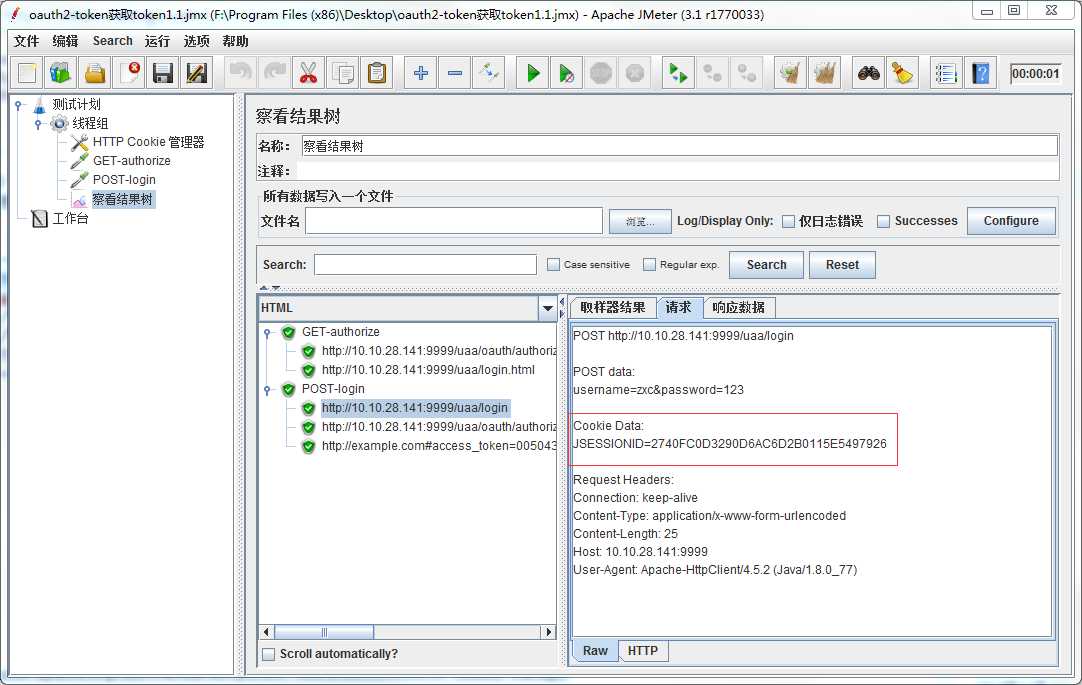Start the test with green play icon
The width and height of the screenshot is (1082, 685).
[x=533, y=72]
